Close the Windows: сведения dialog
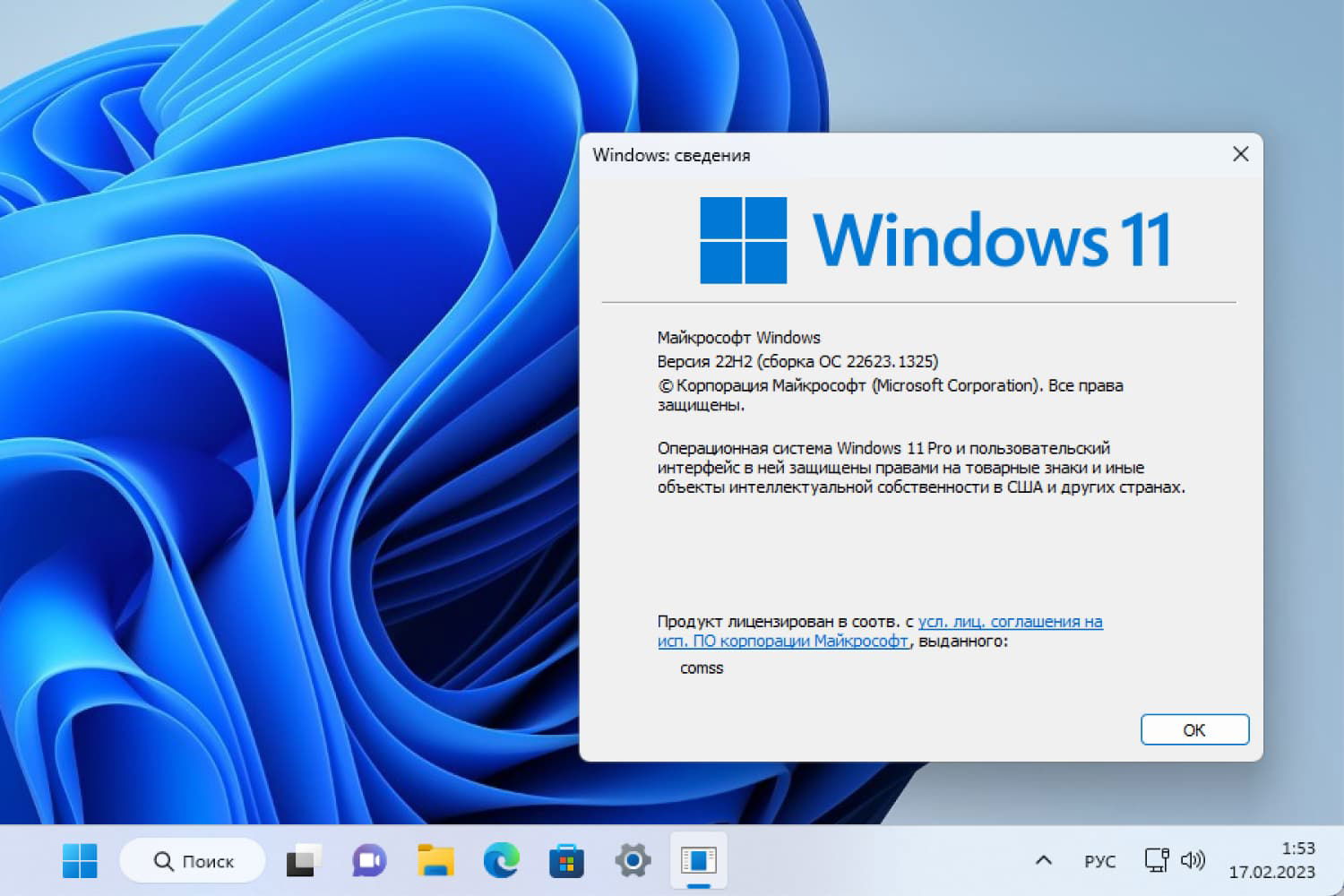Screen dimensions: 1344x896 click(1240, 154)
